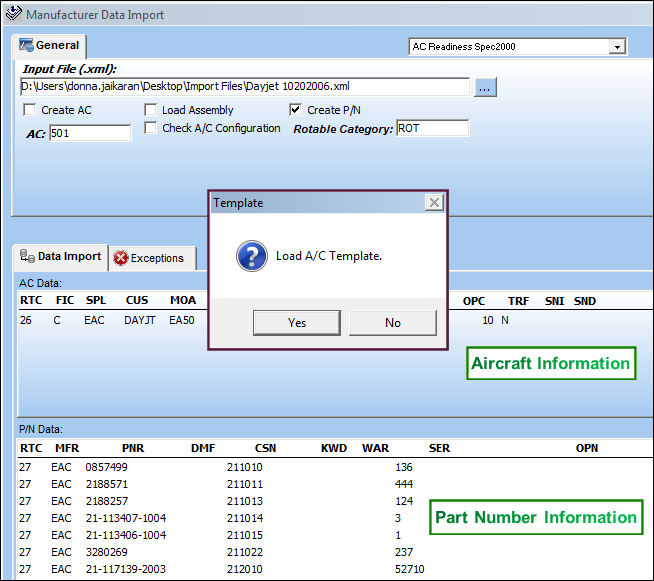Select part number 21-113406-1004
Viewport: 654px width, 581px height.
(126, 535)
